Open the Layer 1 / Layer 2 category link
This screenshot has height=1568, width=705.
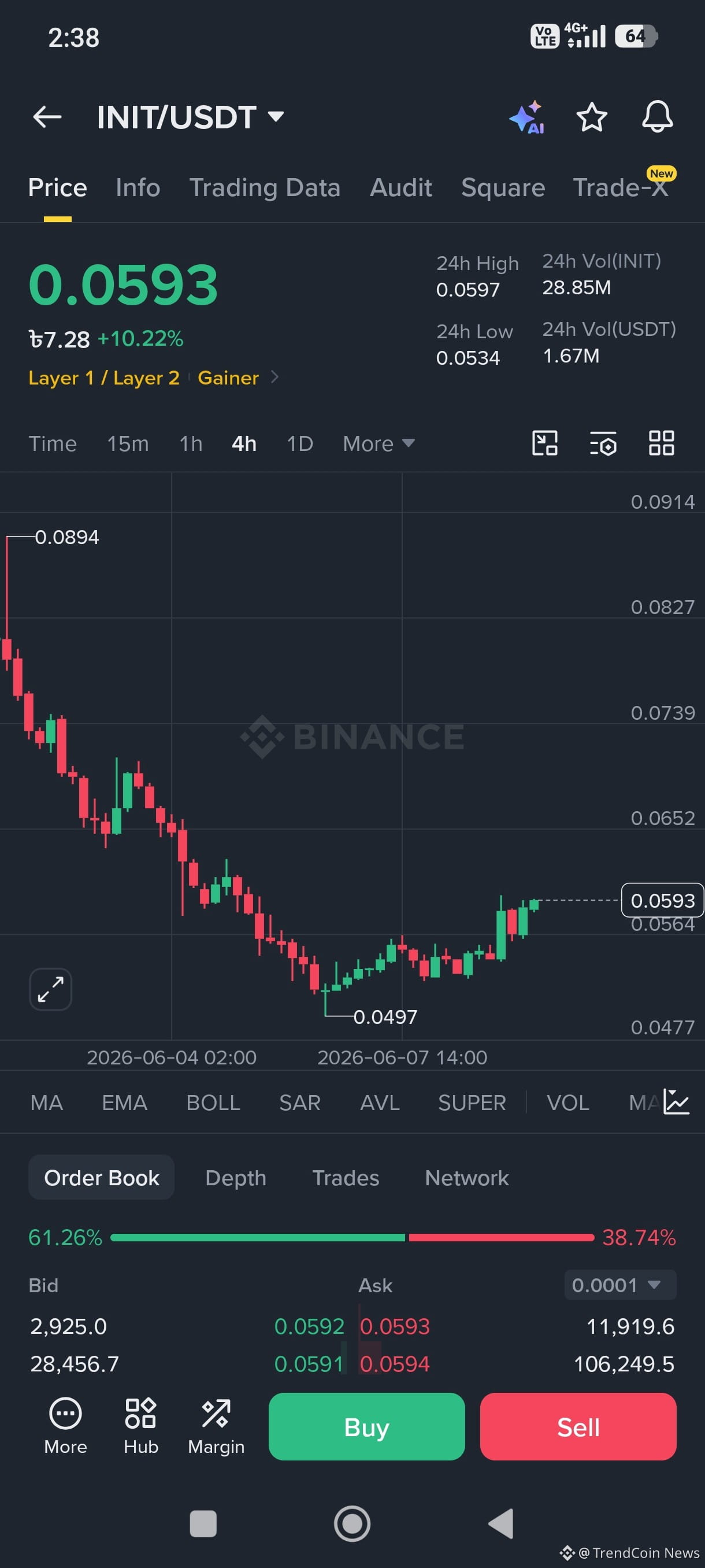[104, 378]
